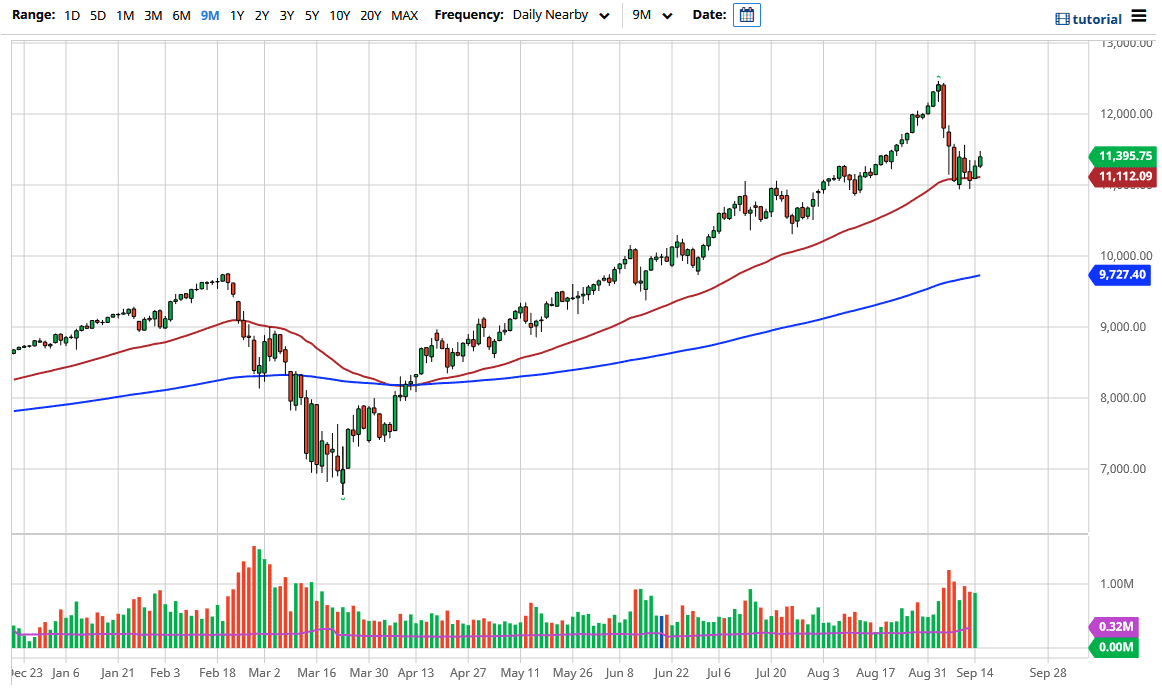Select the 5D range
1162x688 pixels.
pyautogui.click(x=97, y=16)
